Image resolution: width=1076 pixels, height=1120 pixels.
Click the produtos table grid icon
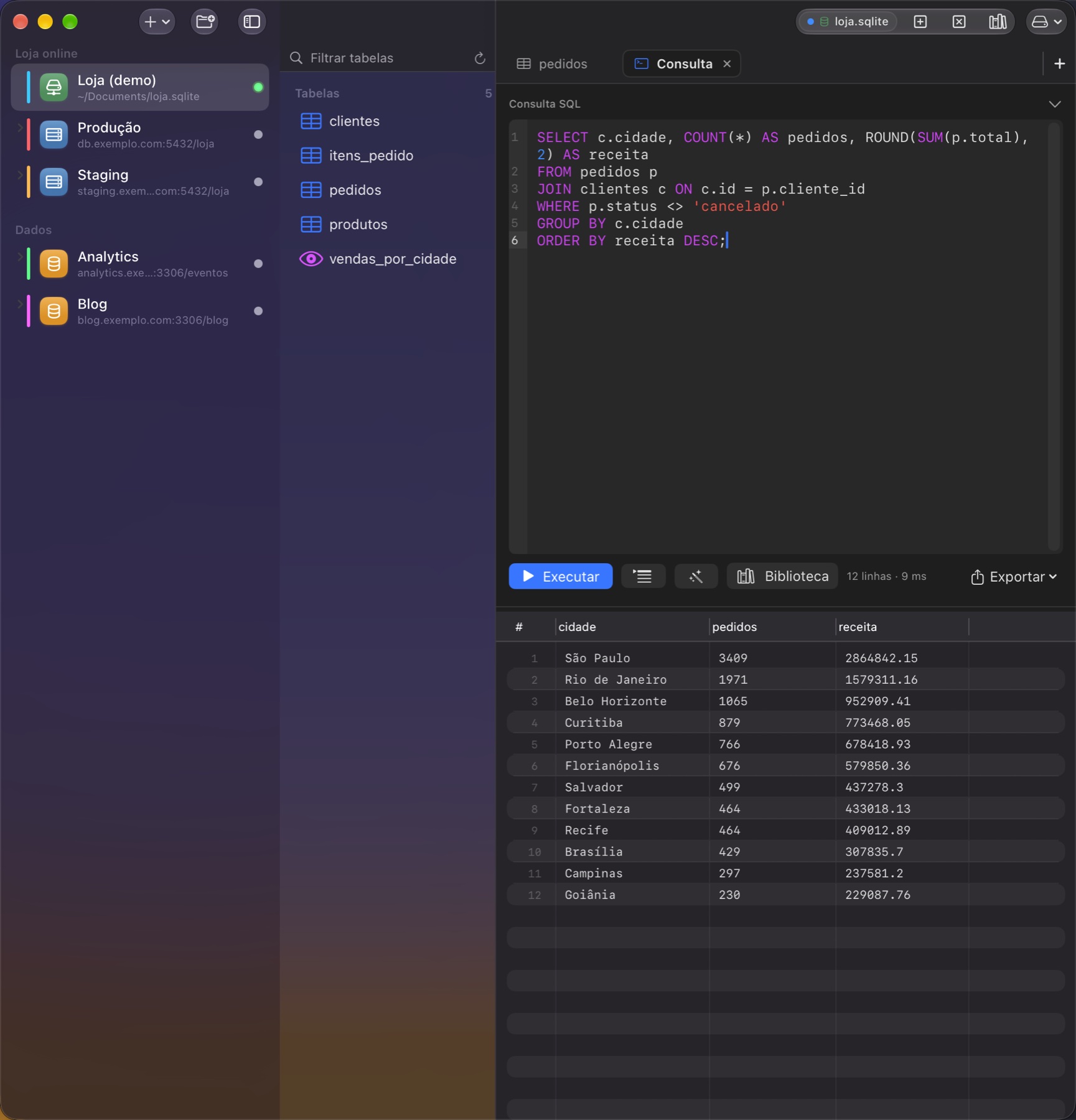(311, 224)
